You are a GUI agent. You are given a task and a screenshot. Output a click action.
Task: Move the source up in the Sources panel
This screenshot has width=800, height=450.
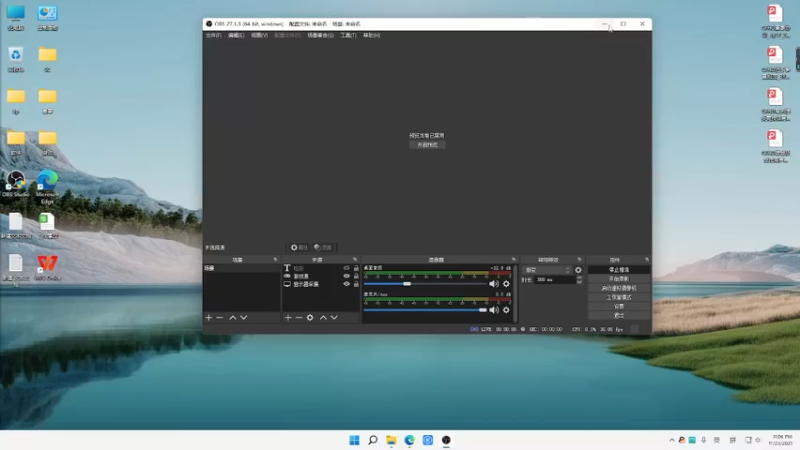(x=323, y=317)
